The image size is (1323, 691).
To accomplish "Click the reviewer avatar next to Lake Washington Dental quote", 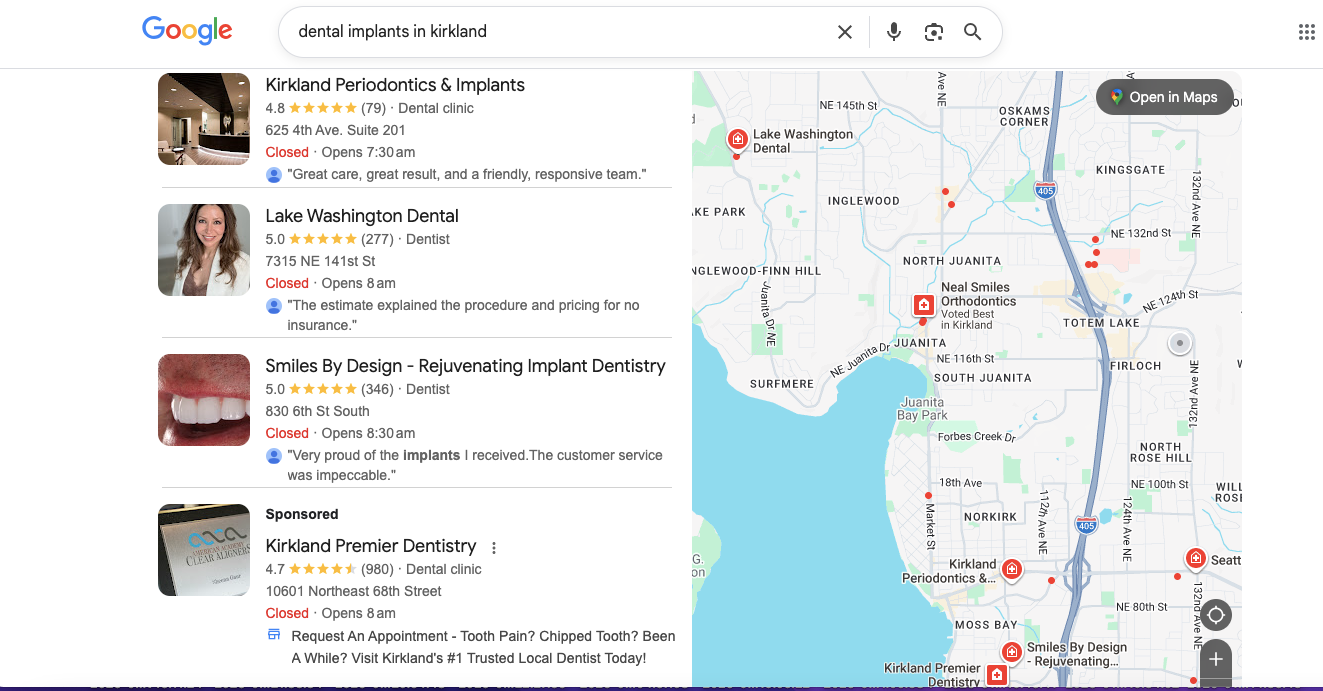I will click(x=273, y=305).
